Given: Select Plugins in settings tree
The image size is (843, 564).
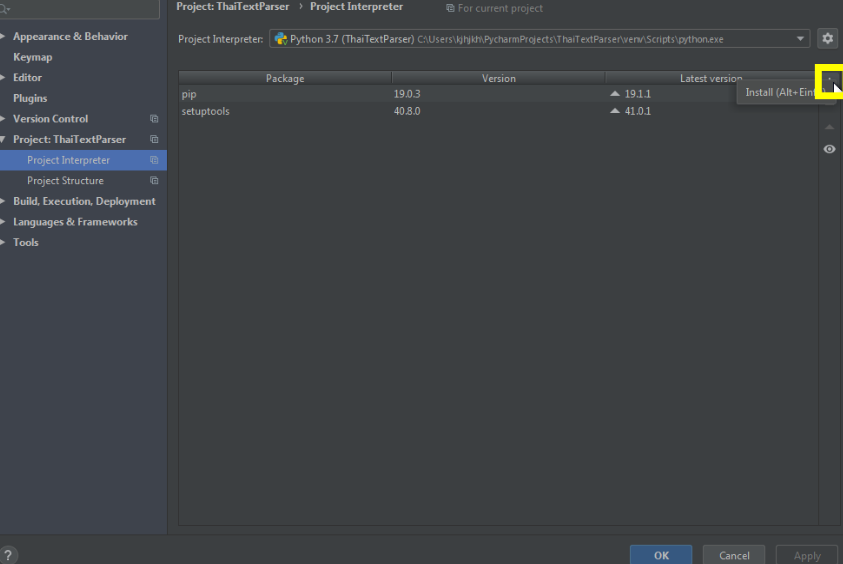Looking at the screenshot, I should click(30, 98).
